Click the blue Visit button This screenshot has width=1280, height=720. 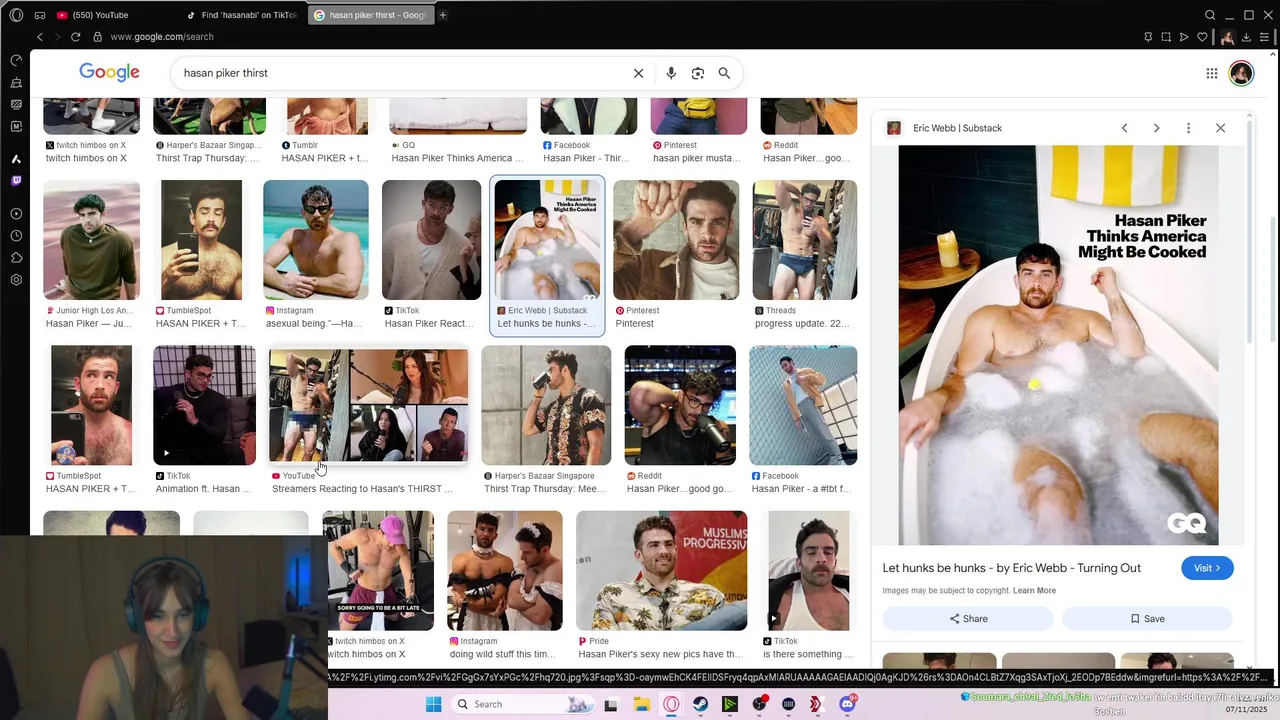tap(1207, 568)
